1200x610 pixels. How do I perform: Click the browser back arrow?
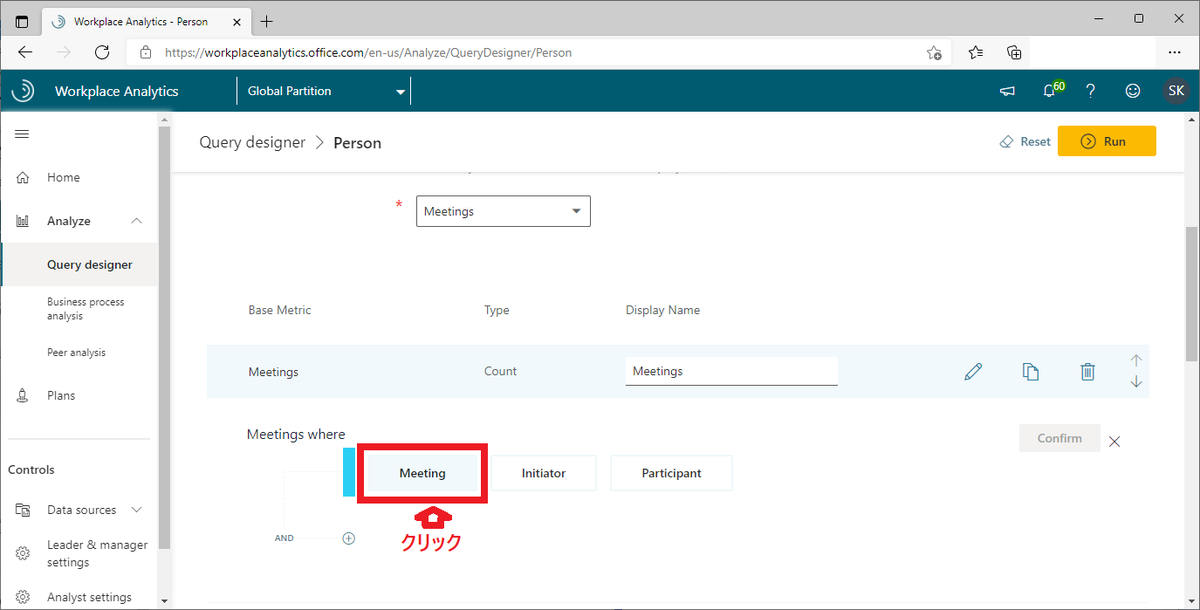click(25, 52)
